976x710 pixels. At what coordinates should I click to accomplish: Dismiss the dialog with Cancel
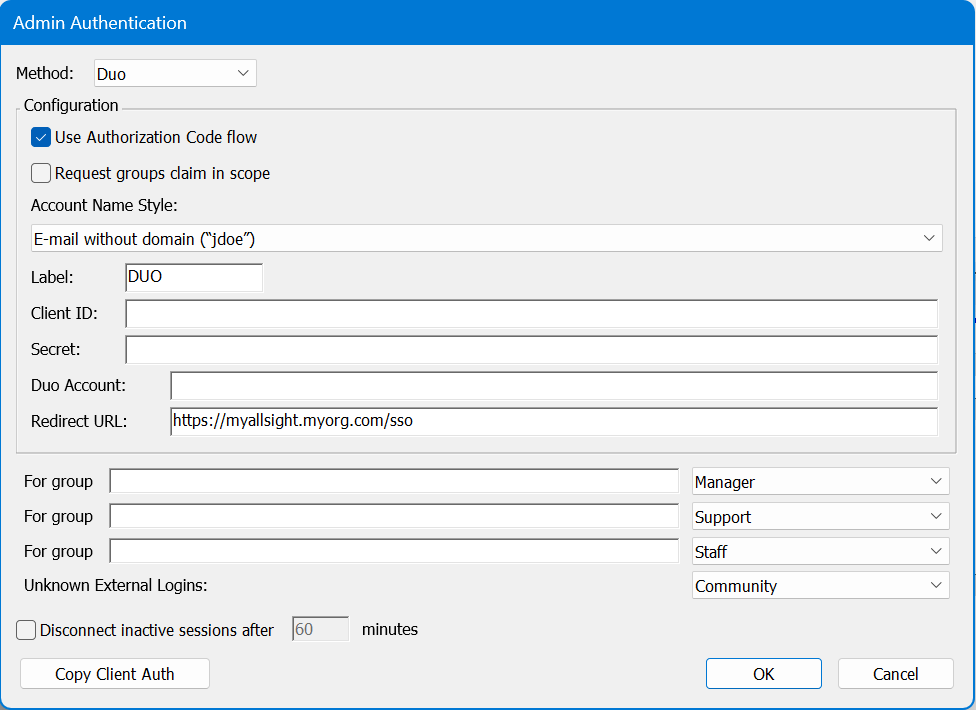tap(895, 674)
